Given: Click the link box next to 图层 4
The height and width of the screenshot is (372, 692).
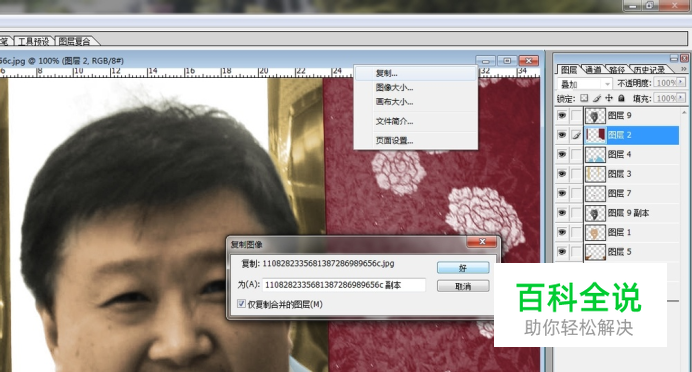Looking at the screenshot, I should 576,154.
